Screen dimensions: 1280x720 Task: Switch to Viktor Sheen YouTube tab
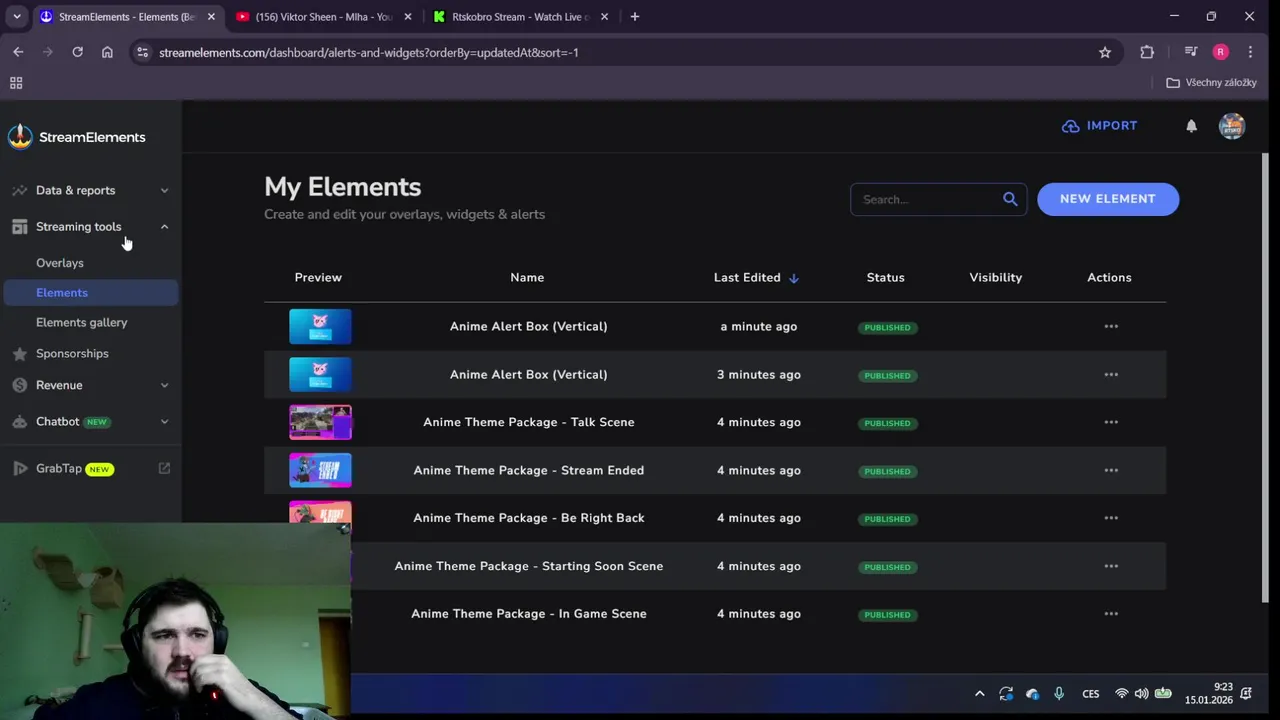[323, 17]
